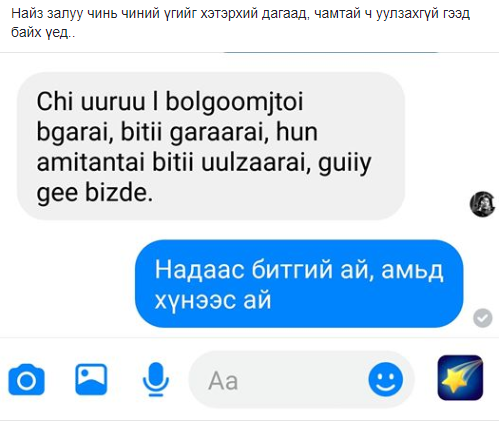Click хүнээс ай line in sent message

tap(213, 300)
